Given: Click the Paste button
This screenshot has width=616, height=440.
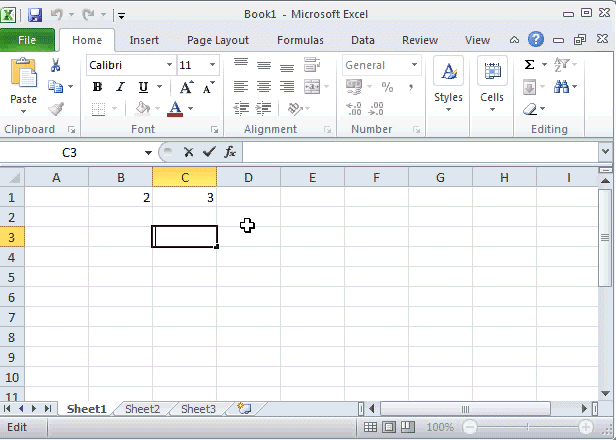Looking at the screenshot, I should coord(23,83).
